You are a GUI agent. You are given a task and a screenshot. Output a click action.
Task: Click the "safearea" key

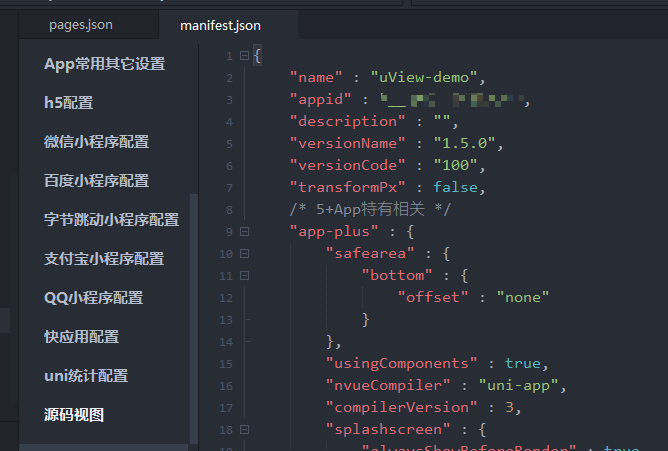(370, 254)
